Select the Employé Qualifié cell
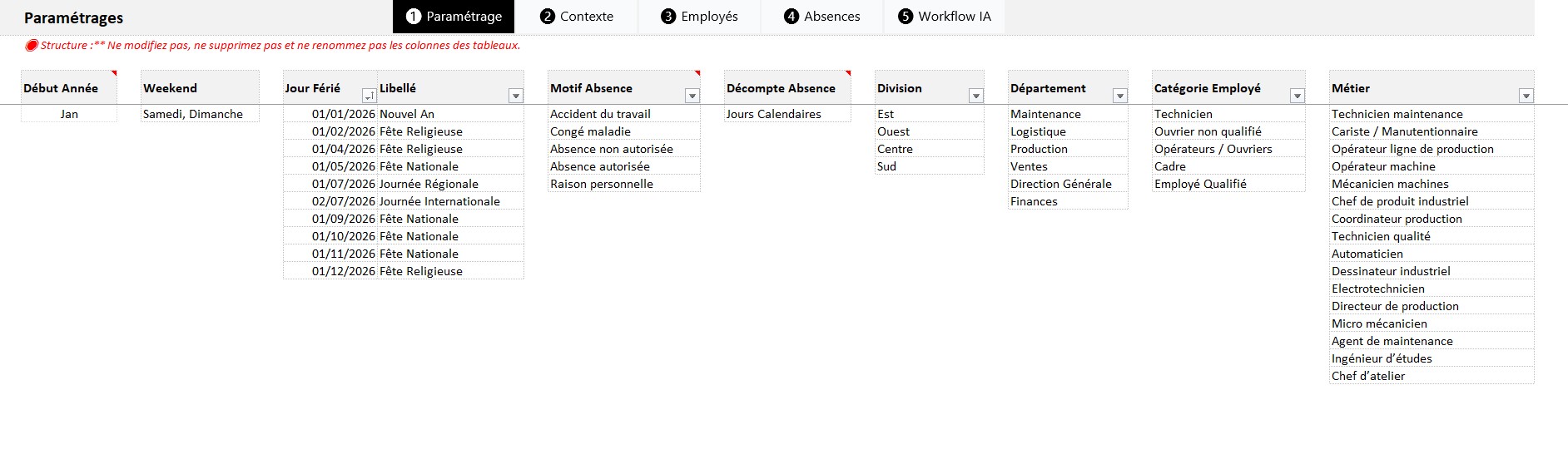This screenshot has width=1568, height=469. [x=1228, y=184]
